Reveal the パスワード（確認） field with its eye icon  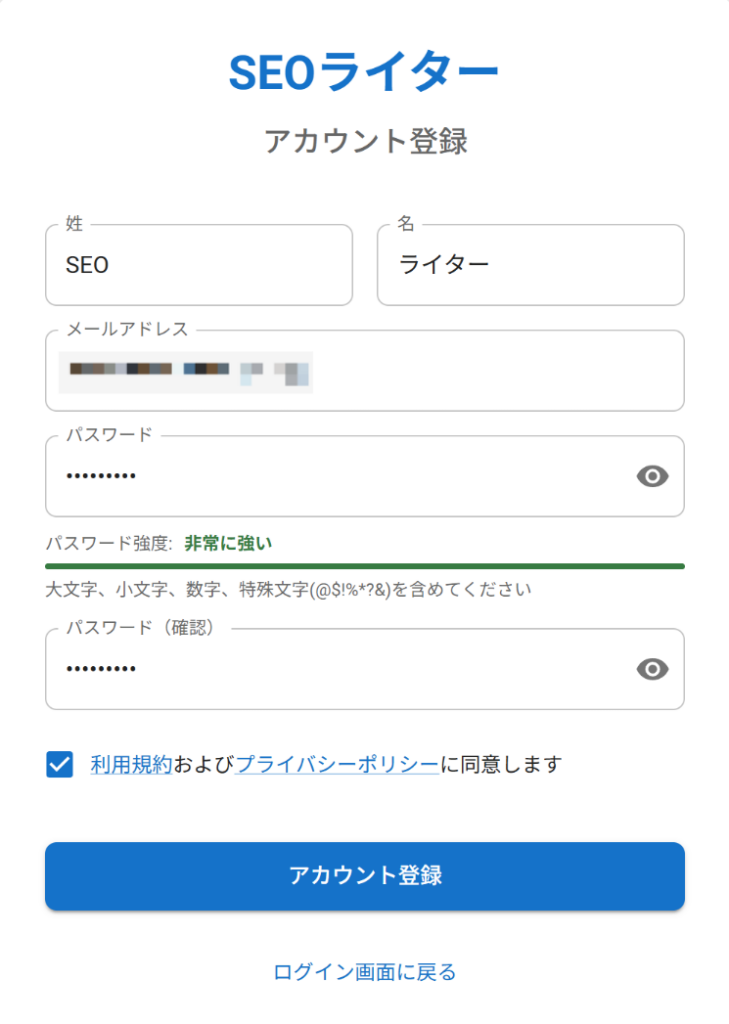pos(652,670)
